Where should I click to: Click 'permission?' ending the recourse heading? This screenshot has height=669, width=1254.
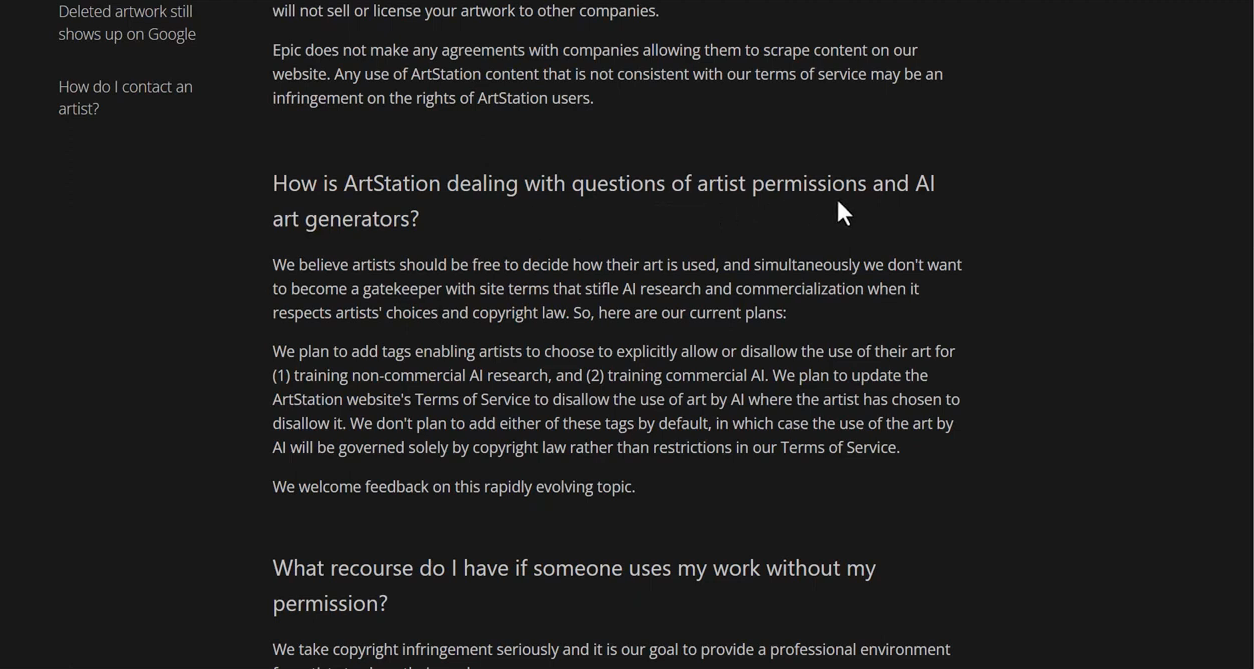[329, 604]
